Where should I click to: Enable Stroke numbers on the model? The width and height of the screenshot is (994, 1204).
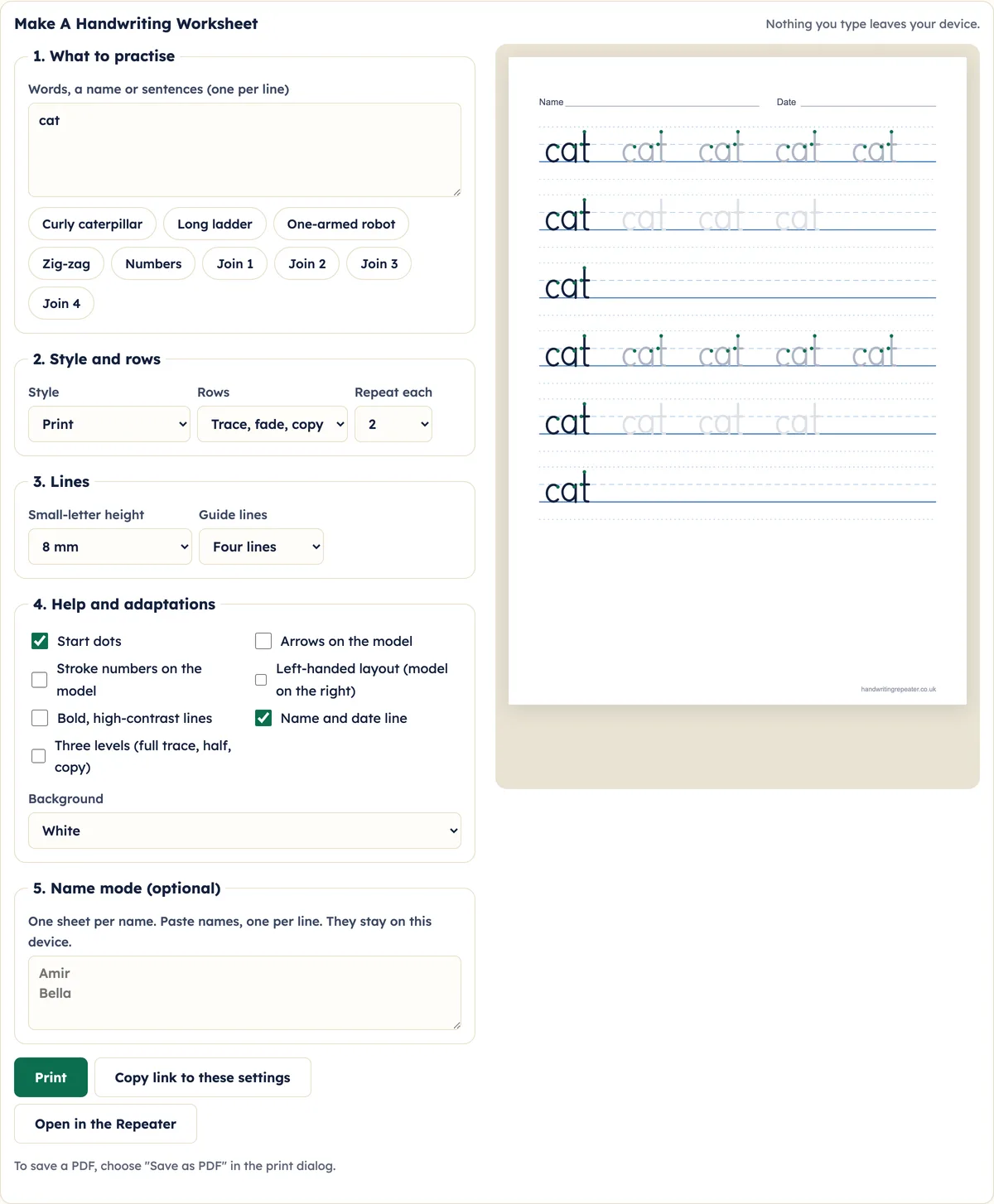[x=39, y=680]
